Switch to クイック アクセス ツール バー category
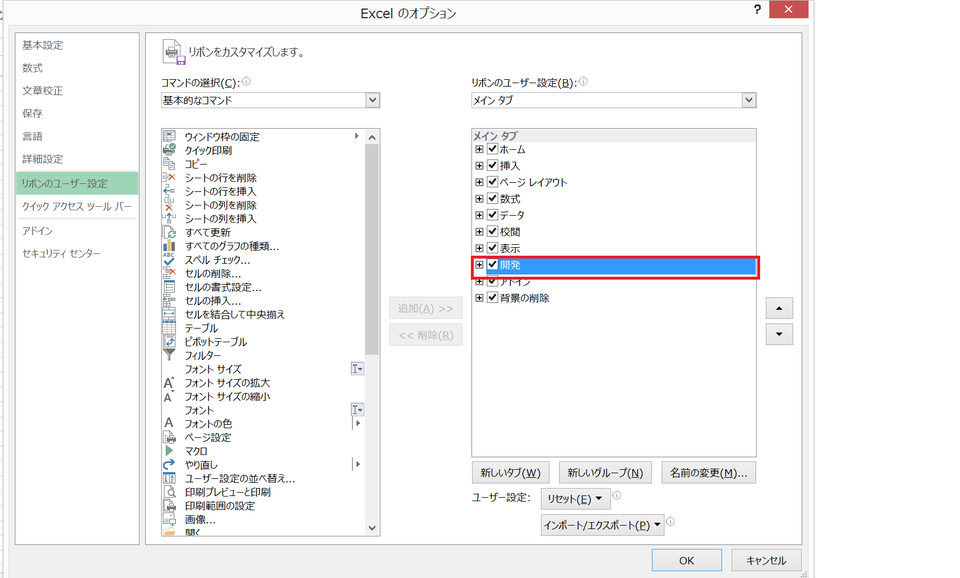960x578 pixels. [77, 206]
